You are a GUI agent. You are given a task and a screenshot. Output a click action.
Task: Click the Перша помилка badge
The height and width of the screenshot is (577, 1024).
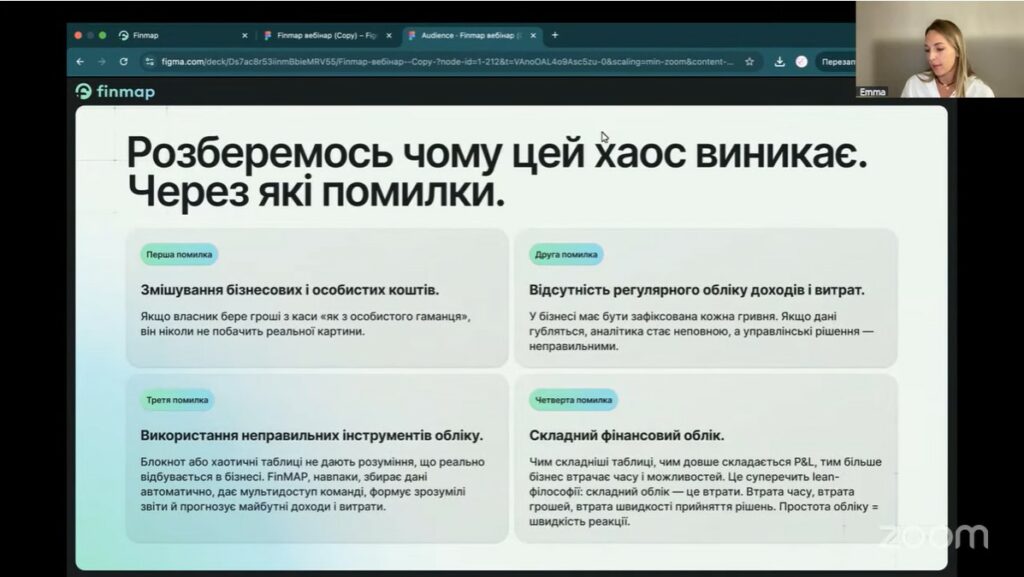179,254
